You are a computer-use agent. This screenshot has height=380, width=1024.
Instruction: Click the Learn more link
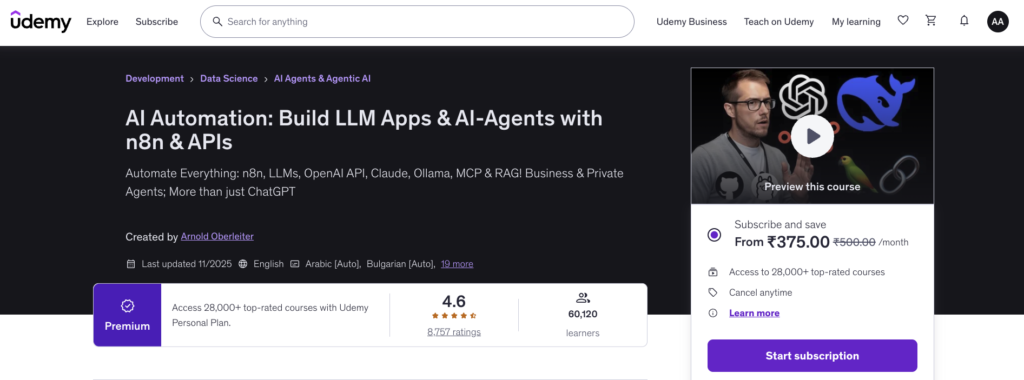[754, 313]
